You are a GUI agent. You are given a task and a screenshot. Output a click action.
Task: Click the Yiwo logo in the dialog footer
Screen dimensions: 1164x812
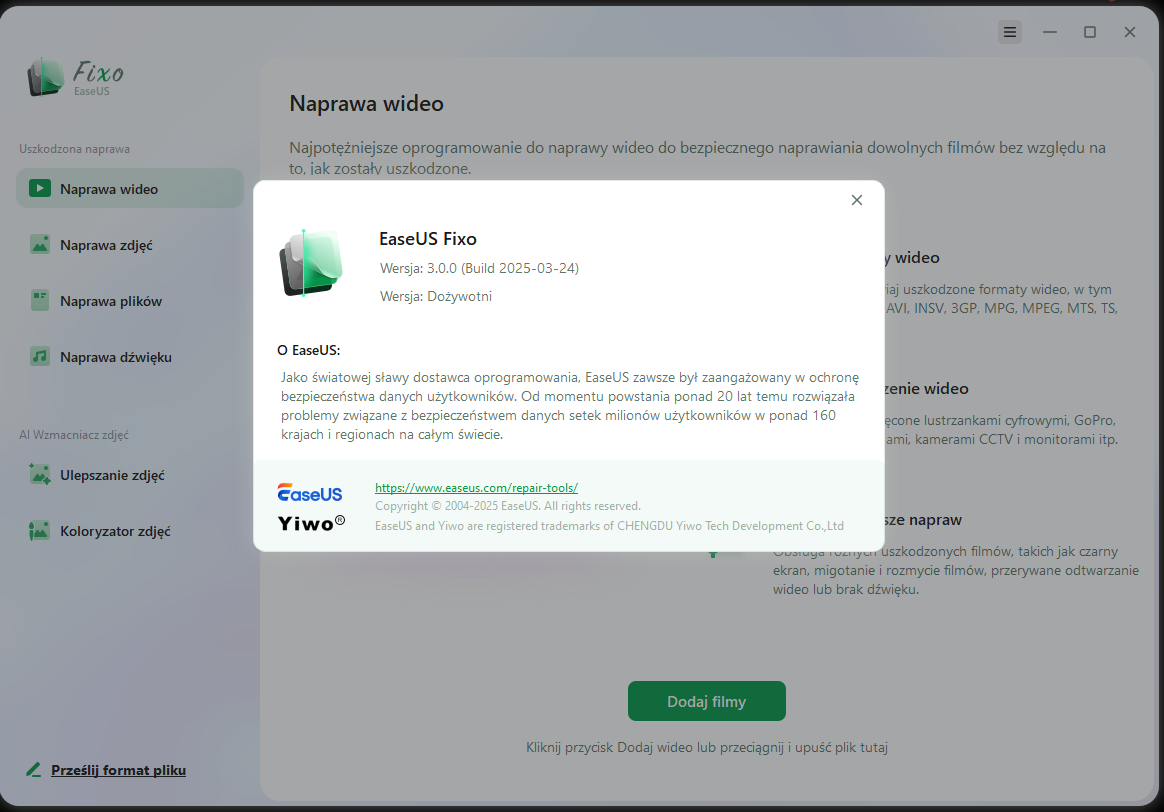pos(311,523)
